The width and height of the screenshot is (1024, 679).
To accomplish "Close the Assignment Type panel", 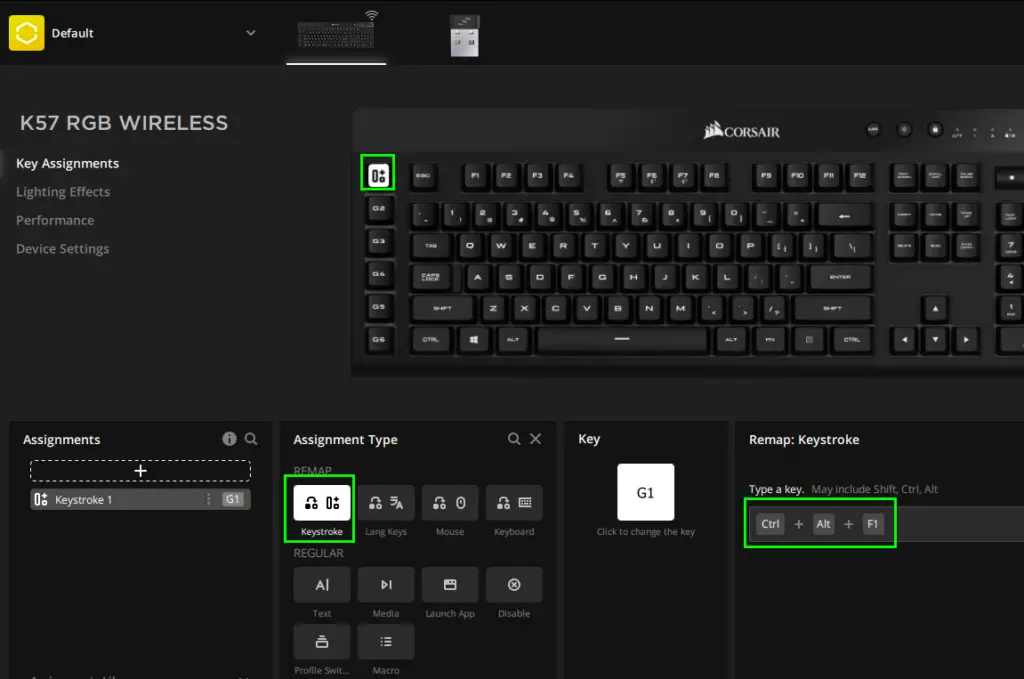I will tap(536, 439).
